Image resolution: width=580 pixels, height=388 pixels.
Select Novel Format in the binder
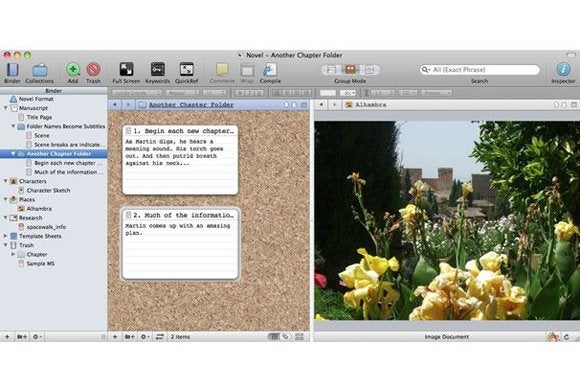(x=36, y=99)
